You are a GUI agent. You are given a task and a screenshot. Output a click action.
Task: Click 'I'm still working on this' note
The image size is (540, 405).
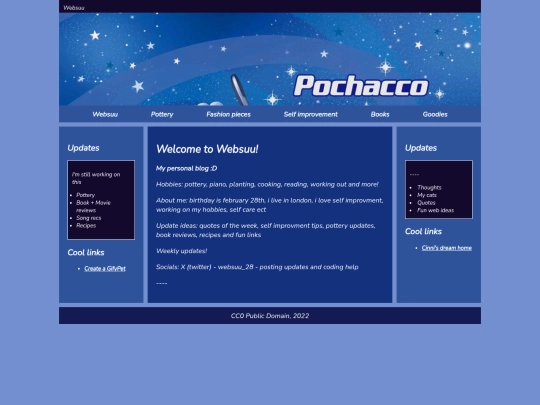pyautogui.click(x=96, y=178)
